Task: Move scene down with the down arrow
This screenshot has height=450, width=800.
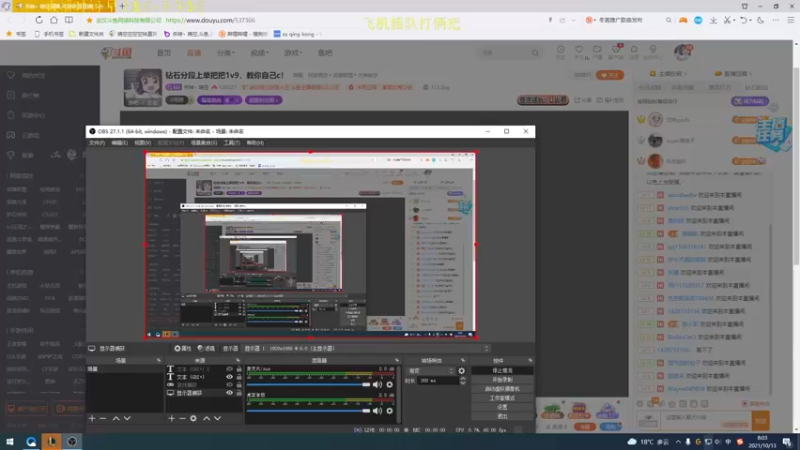Action: click(127, 418)
